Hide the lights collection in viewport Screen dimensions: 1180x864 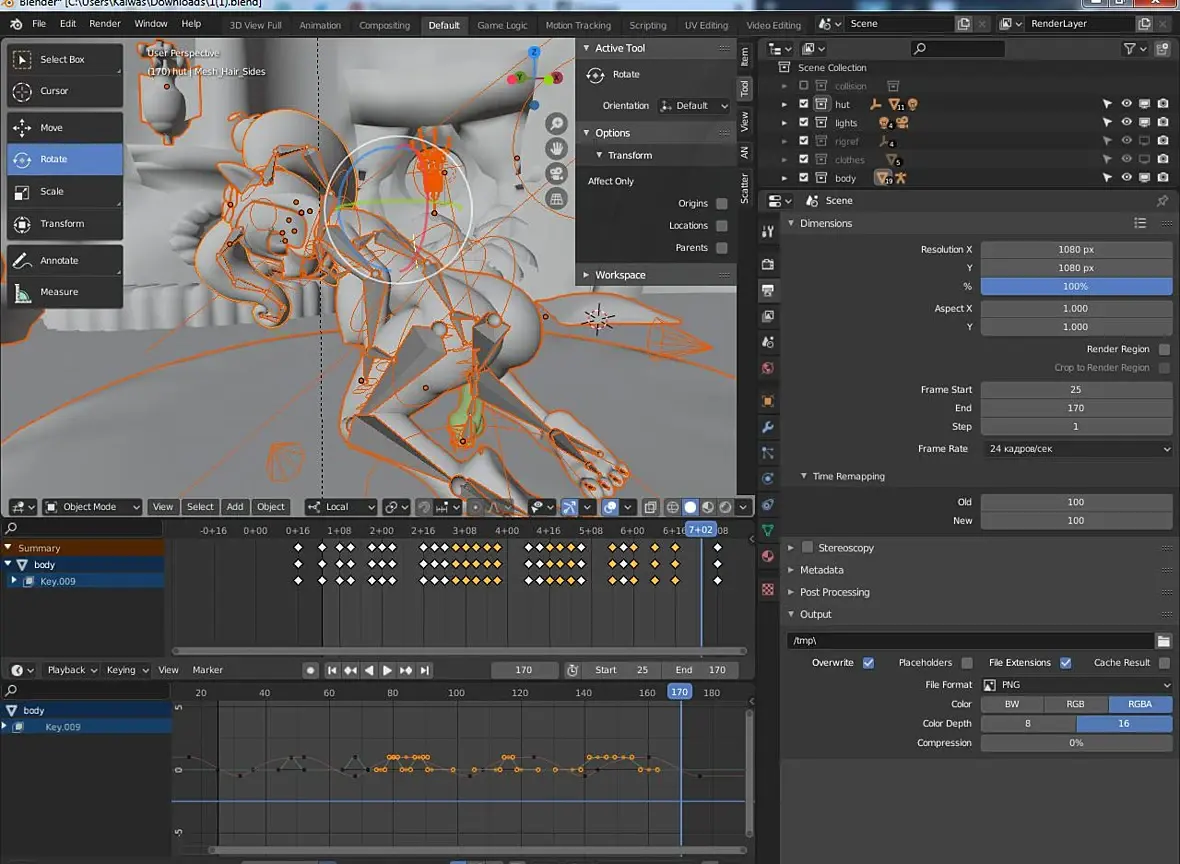coord(1126,123)
